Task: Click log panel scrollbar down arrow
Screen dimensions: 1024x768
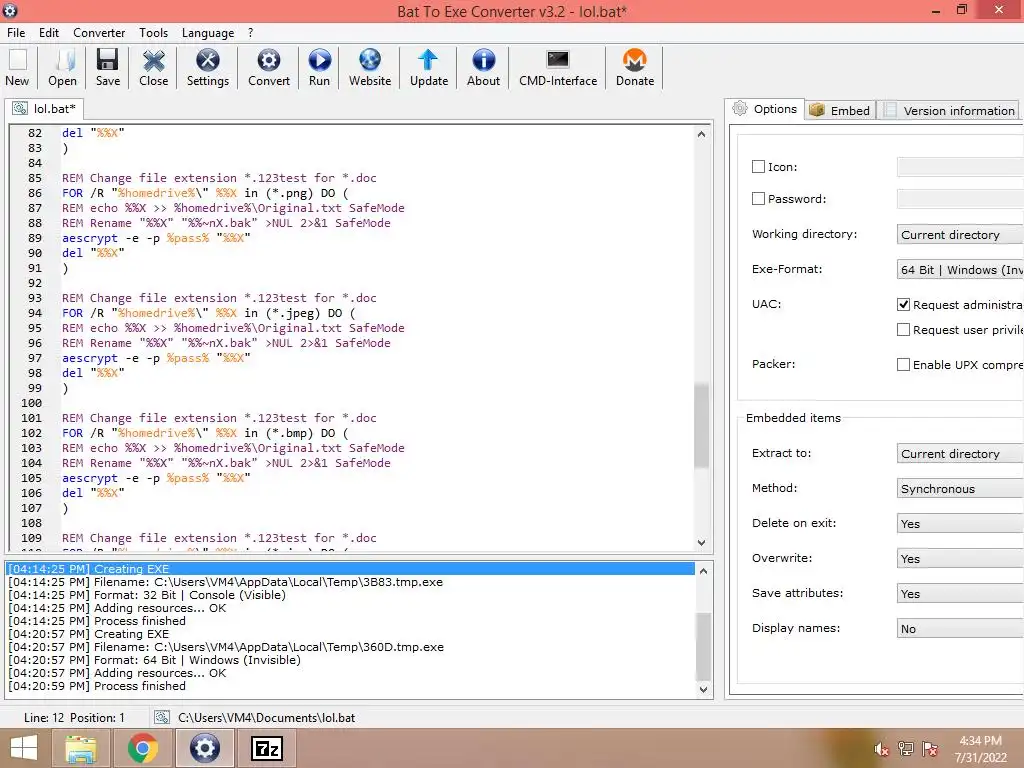Action: pos(703,689)
